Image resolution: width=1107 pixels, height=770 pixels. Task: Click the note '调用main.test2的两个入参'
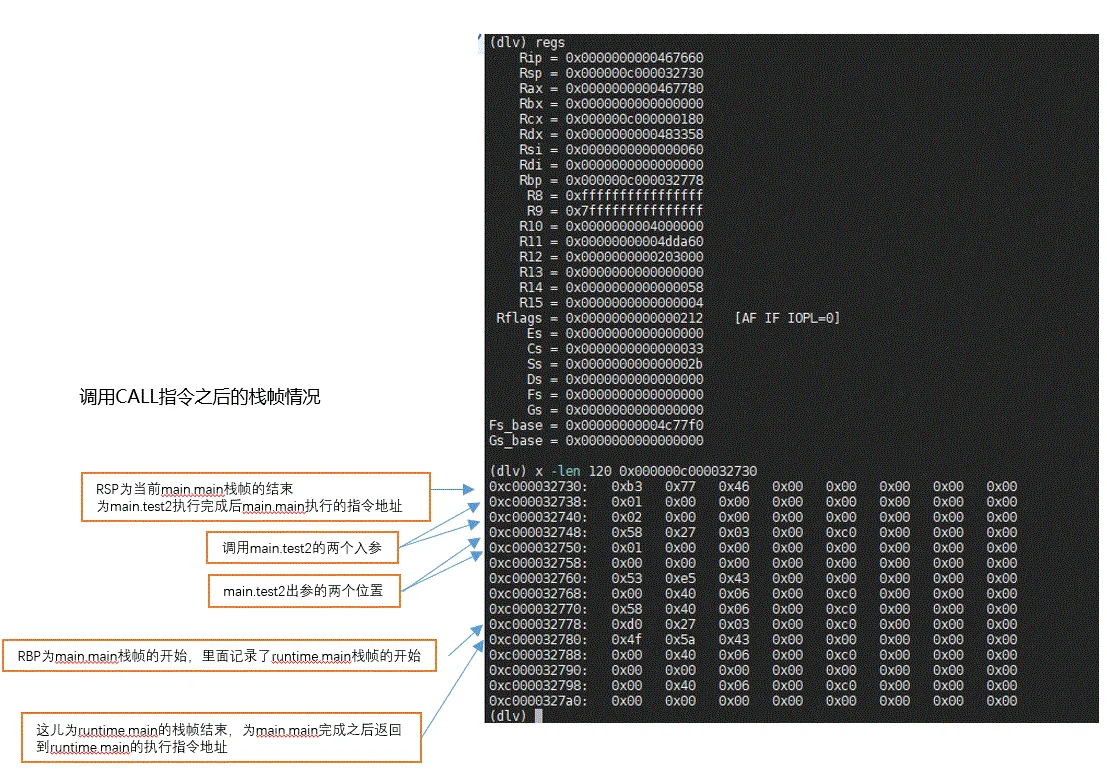[302, 548]
